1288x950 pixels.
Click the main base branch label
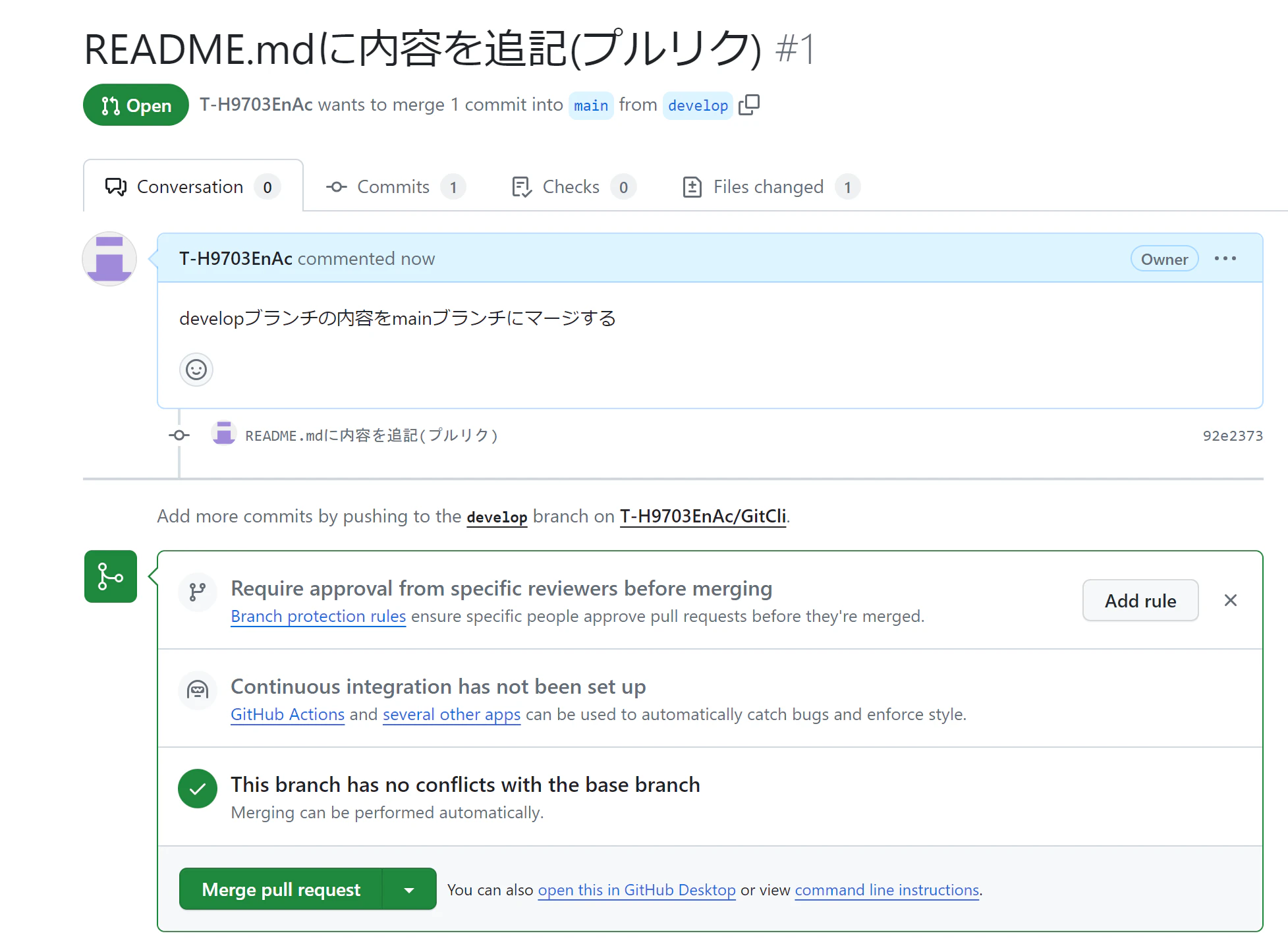(x=590, y=105)
